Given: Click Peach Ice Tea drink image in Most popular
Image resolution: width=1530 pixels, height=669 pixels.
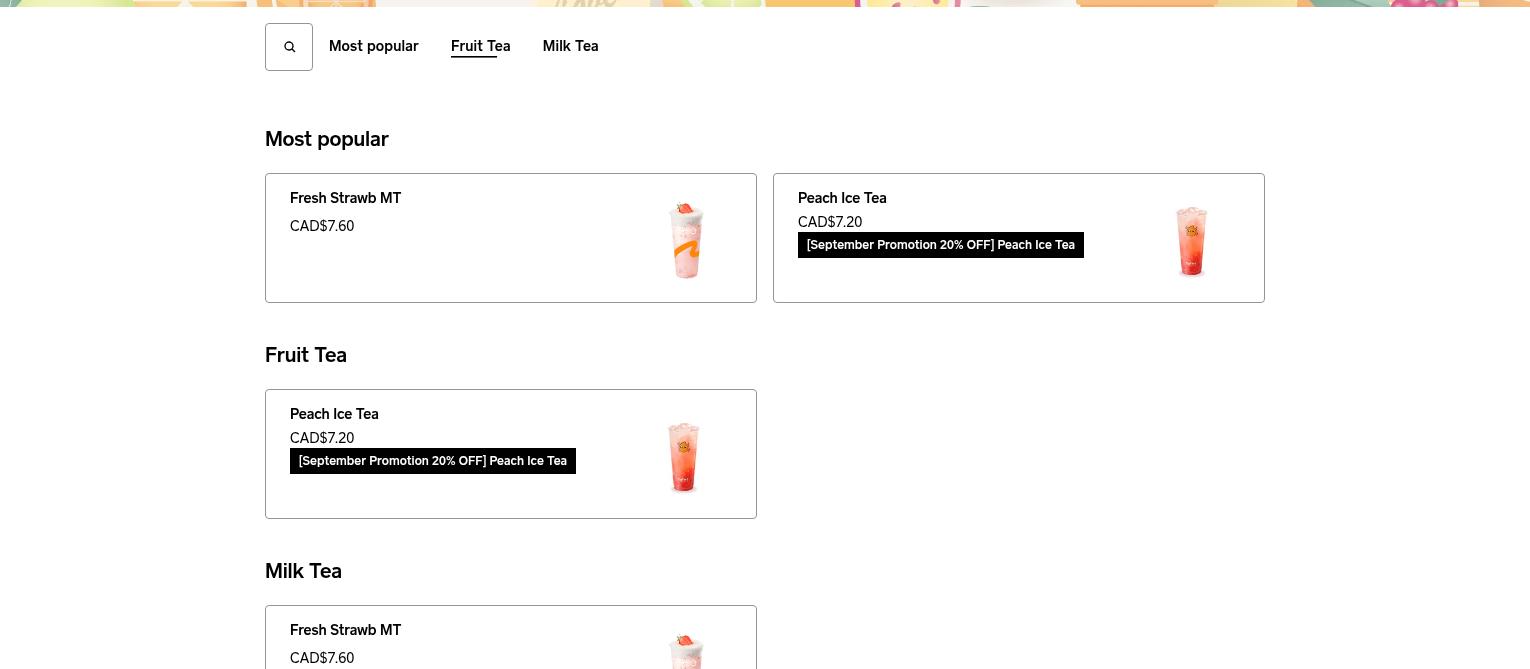Looking at the screenshot, I should click(x=1191, y=240).
